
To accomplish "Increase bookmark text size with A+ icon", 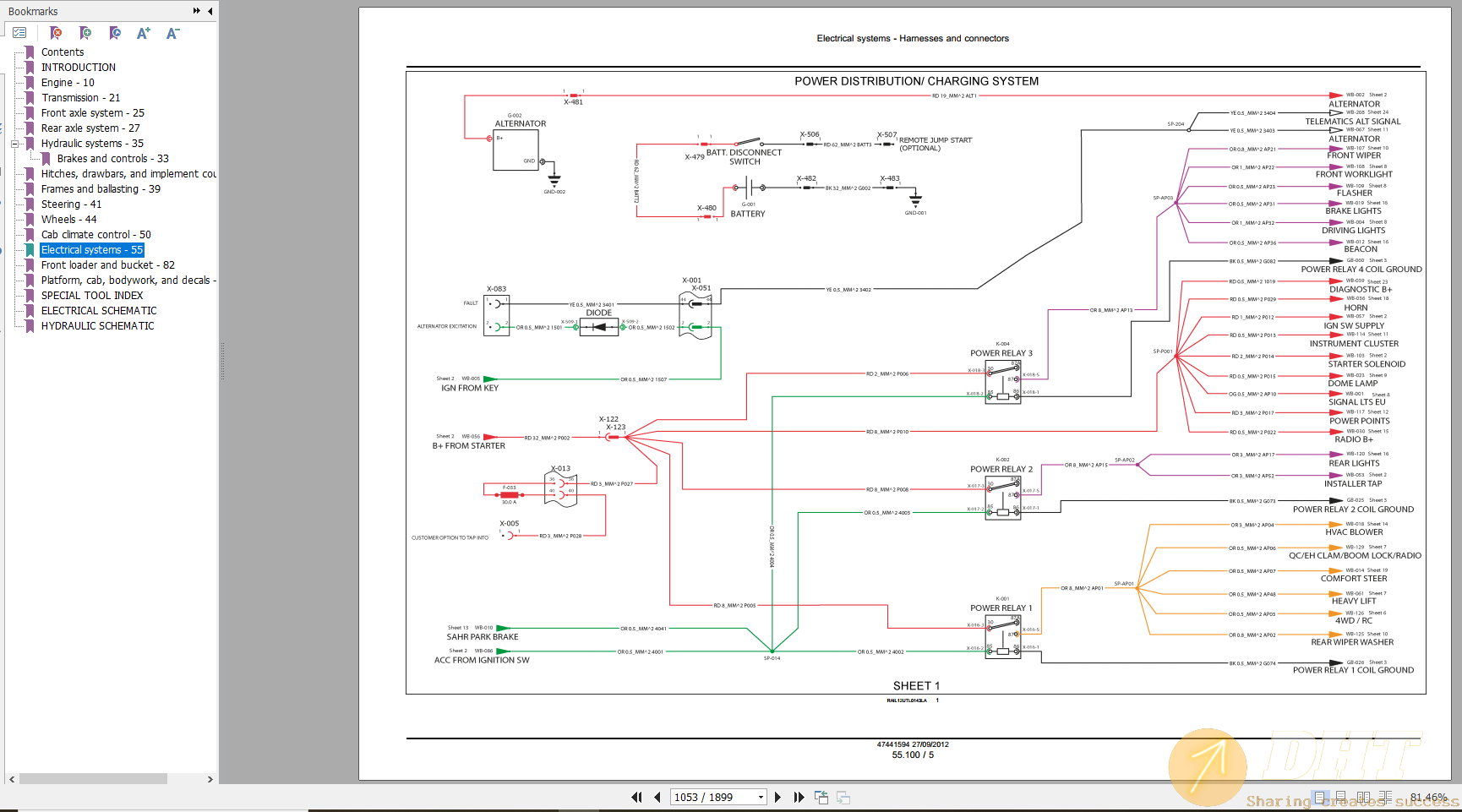I will 144,33.
